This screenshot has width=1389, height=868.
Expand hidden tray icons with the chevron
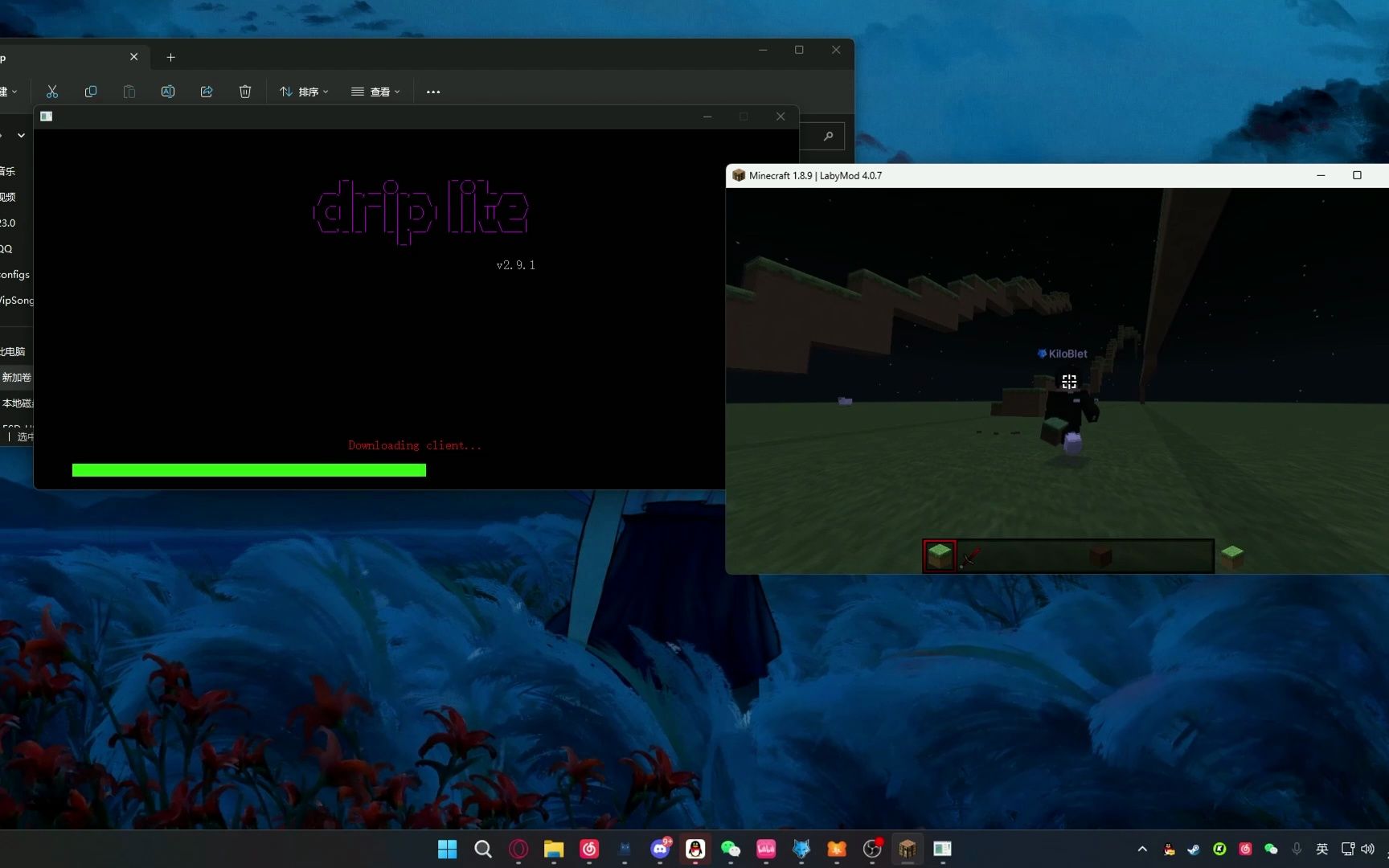(1141, 850)
